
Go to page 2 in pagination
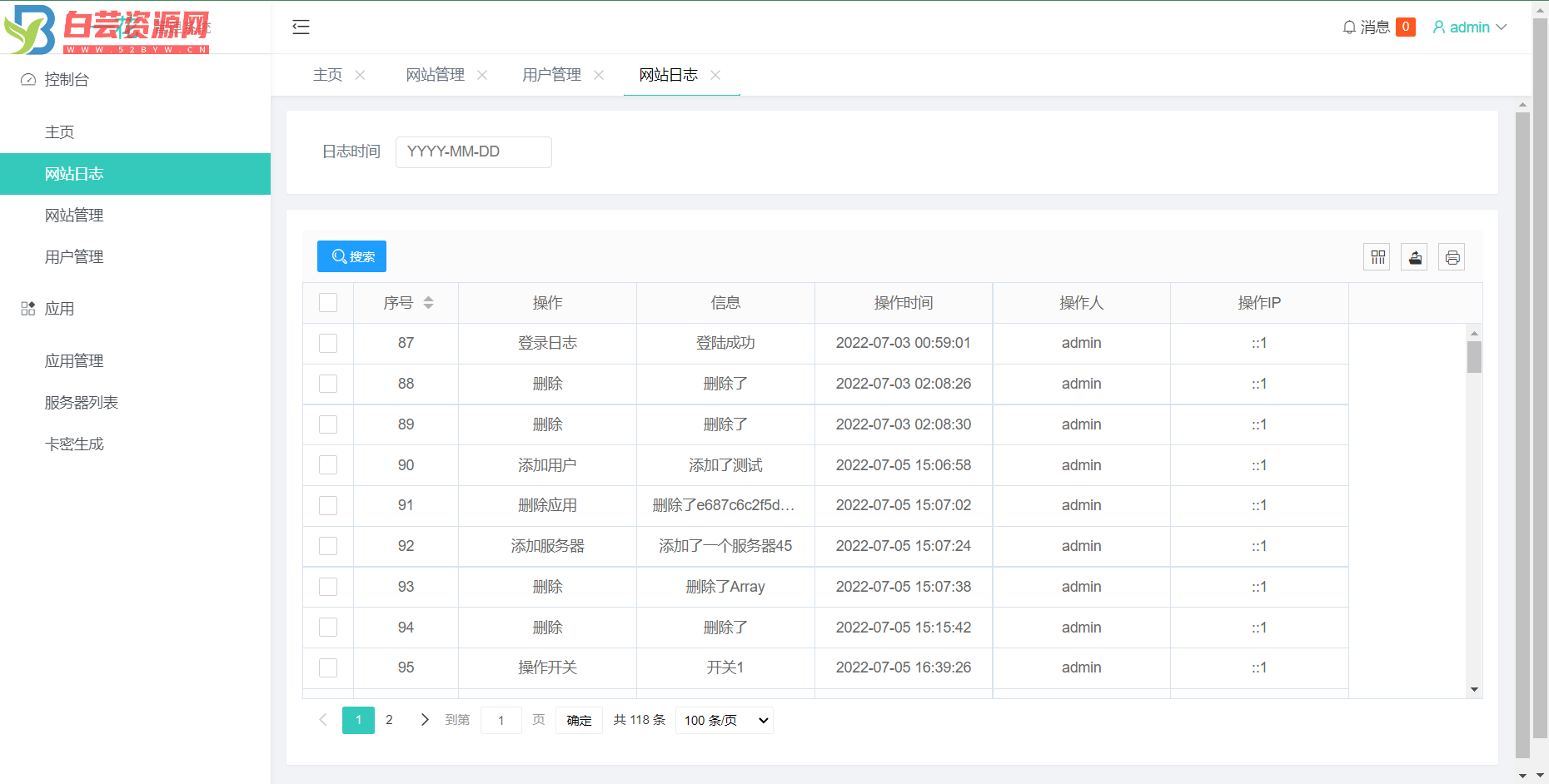point(389,720)
